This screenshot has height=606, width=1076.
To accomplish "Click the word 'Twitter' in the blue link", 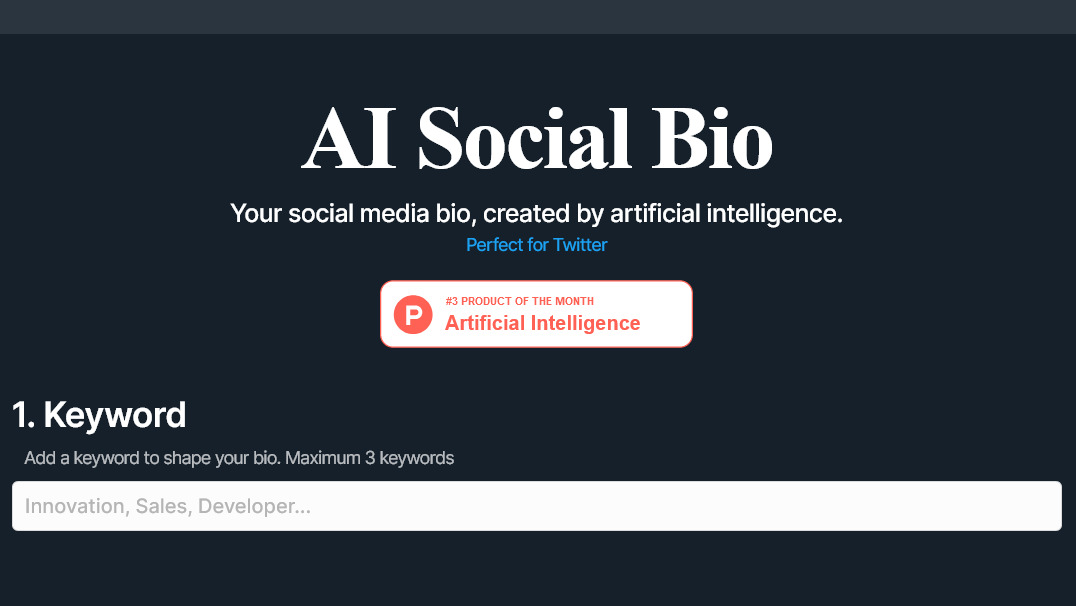I will click(x=580, y=245).
